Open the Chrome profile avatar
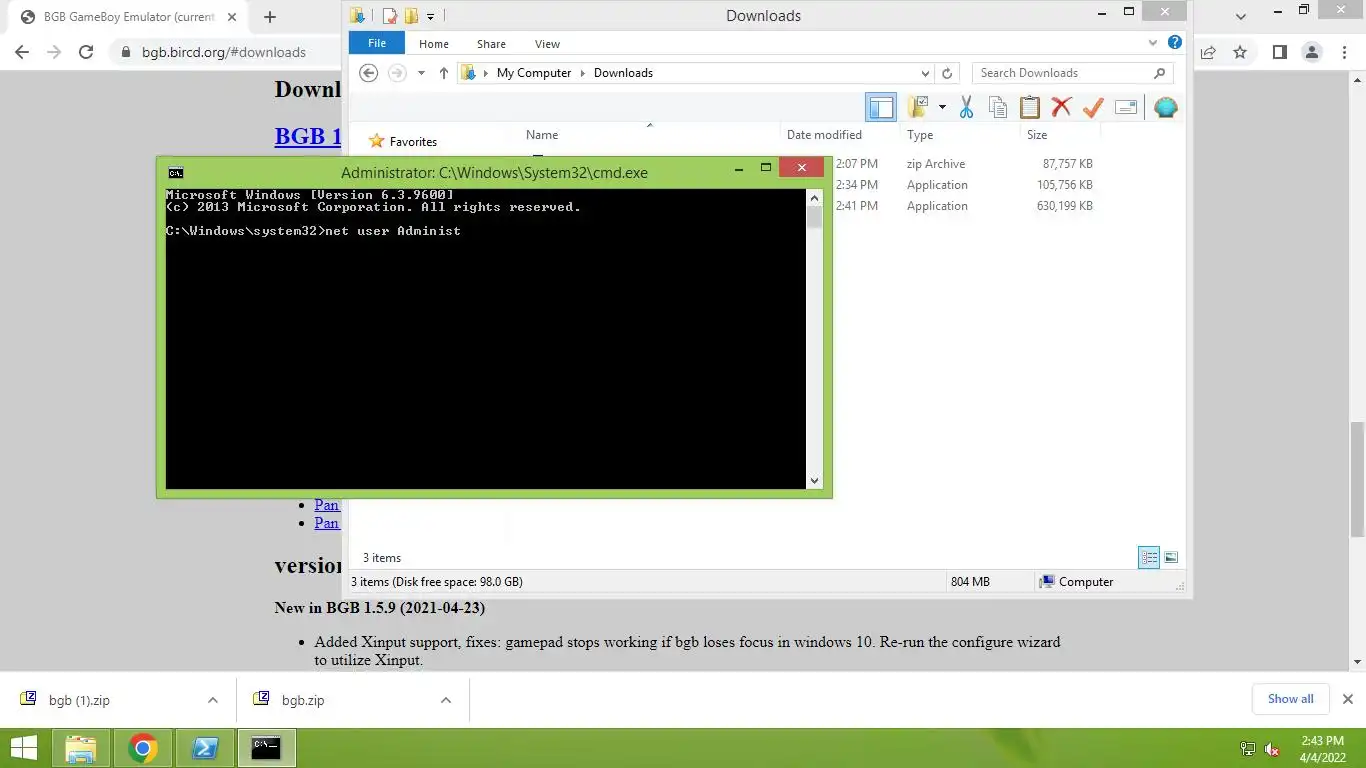The width and height of the screenshot is (1366, 768). coord(1312,52)
